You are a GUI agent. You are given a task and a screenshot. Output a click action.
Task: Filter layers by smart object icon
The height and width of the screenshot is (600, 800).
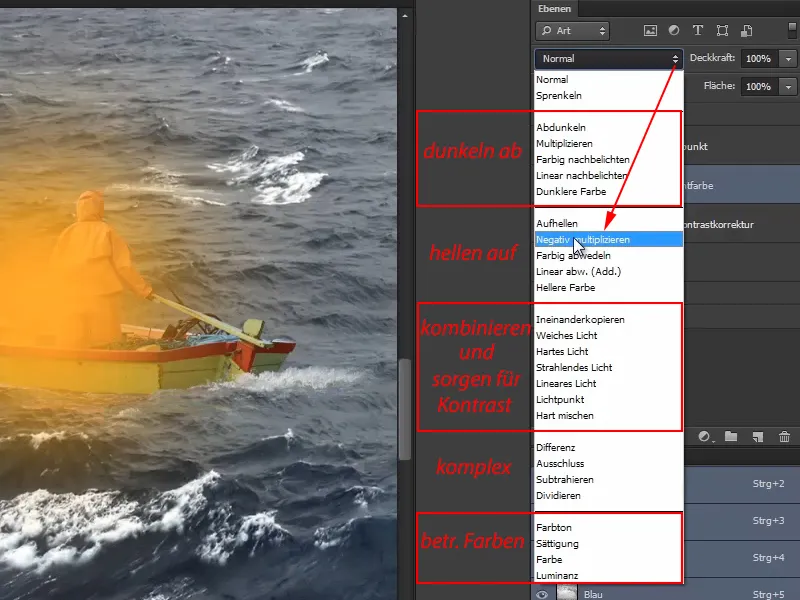746,31
